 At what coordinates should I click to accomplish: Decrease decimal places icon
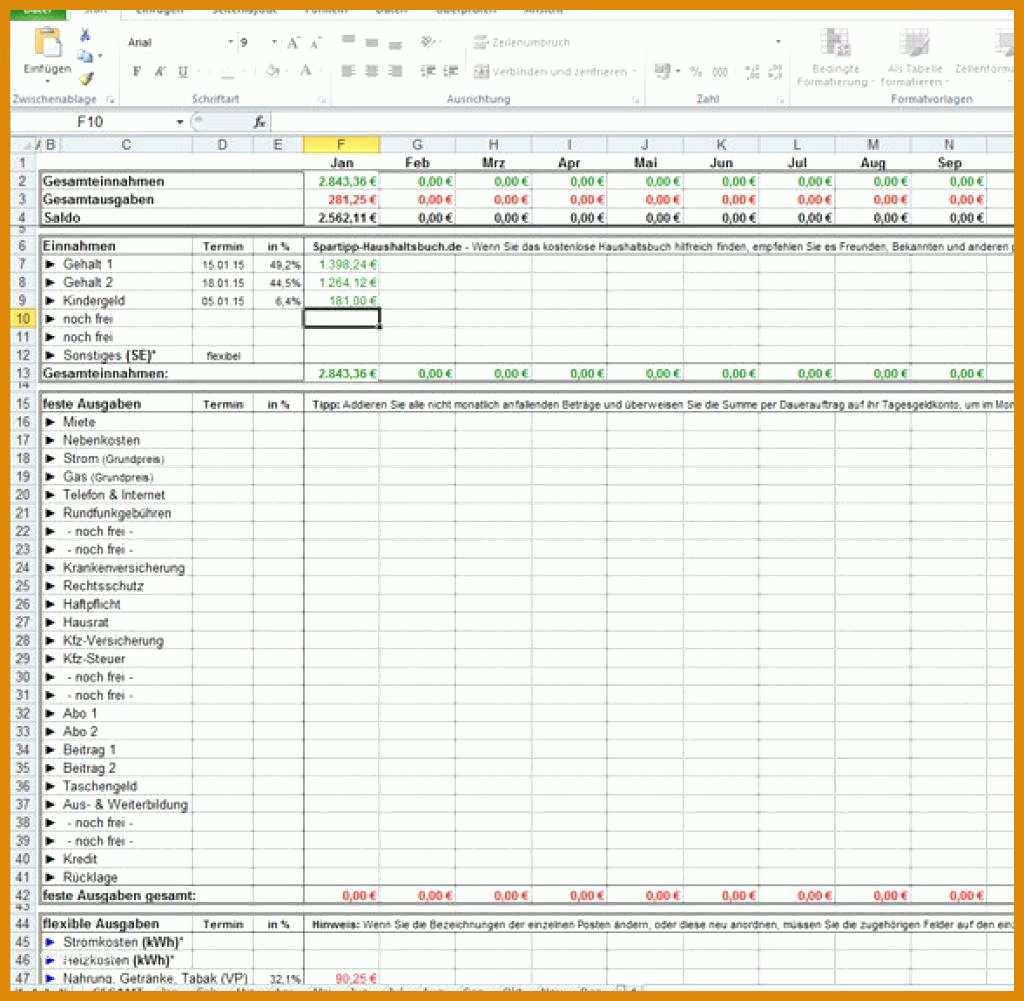(775, 72)
